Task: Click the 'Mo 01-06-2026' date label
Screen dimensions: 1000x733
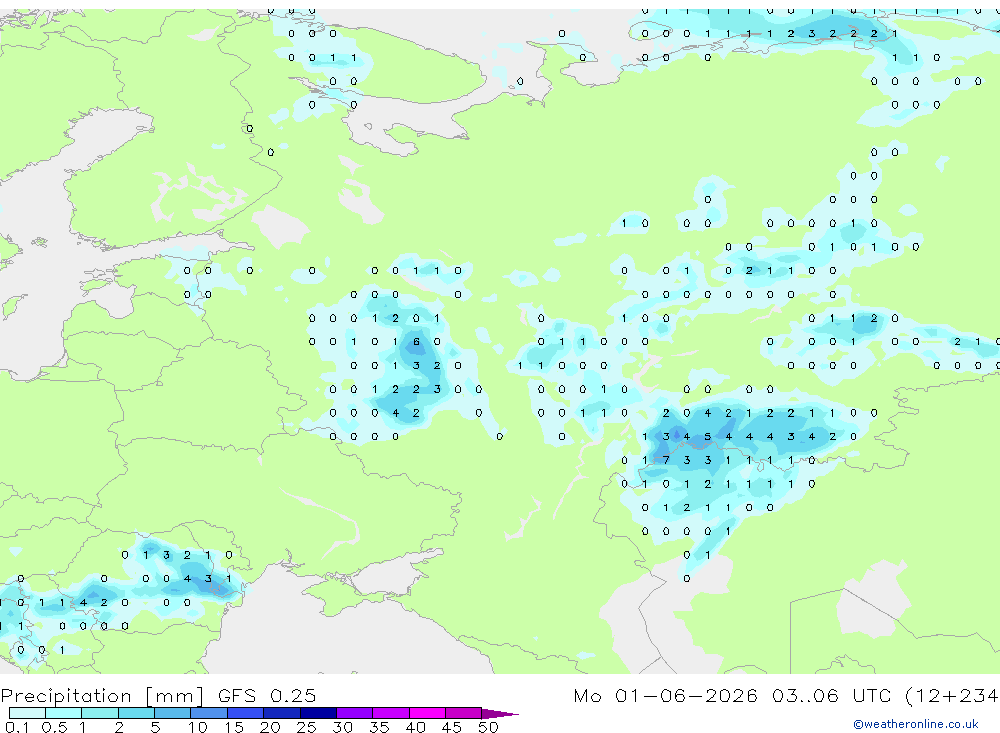Action: (x=666, y=695)
